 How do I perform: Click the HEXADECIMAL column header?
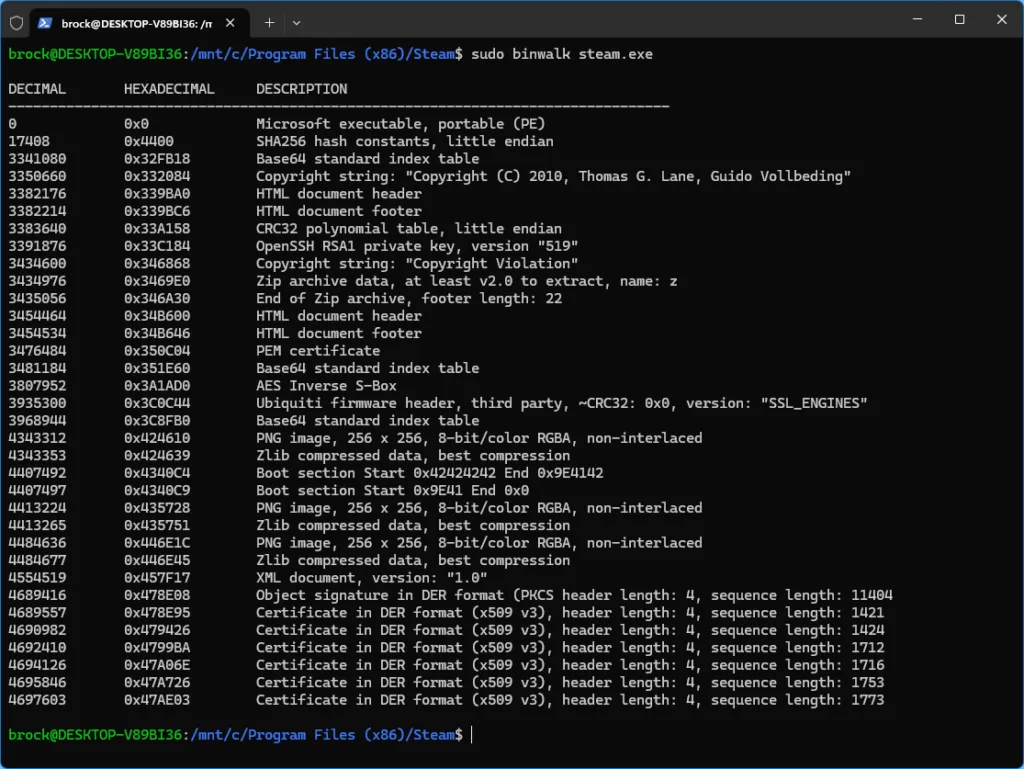(169, 89)
